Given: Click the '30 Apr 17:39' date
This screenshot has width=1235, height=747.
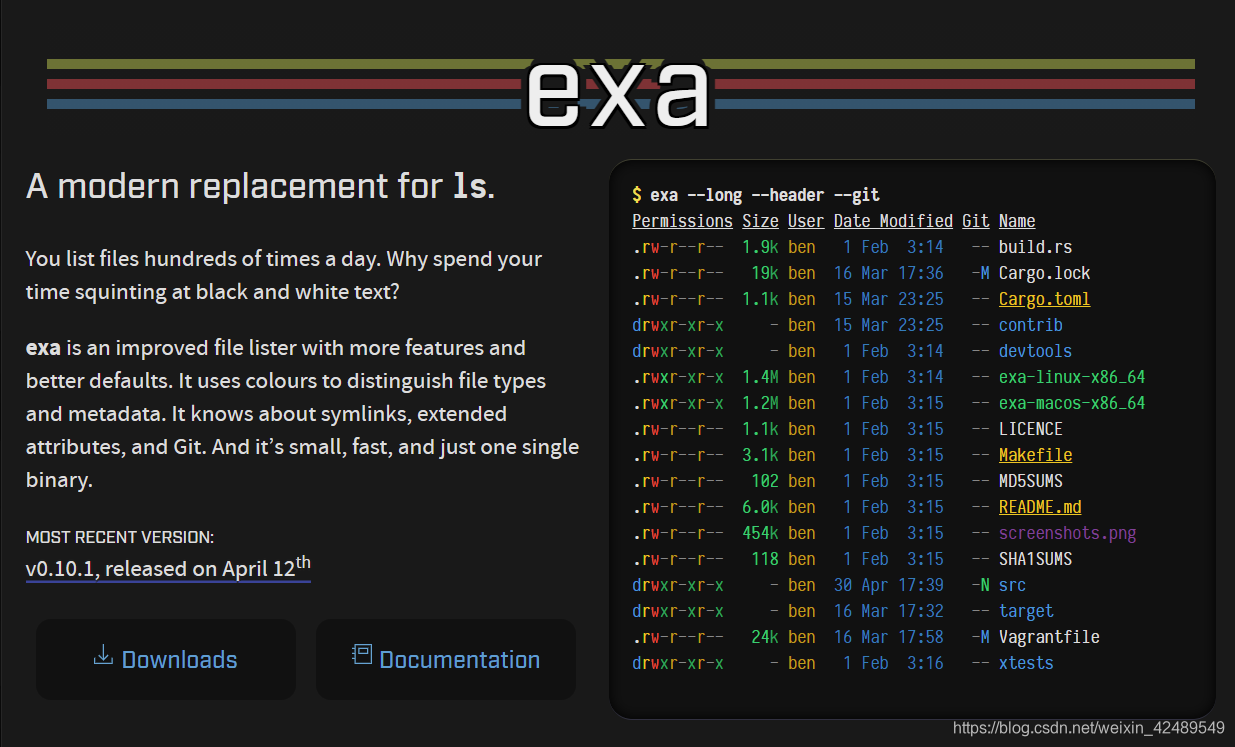Looking at the screenshot, I should pos(889,585).
